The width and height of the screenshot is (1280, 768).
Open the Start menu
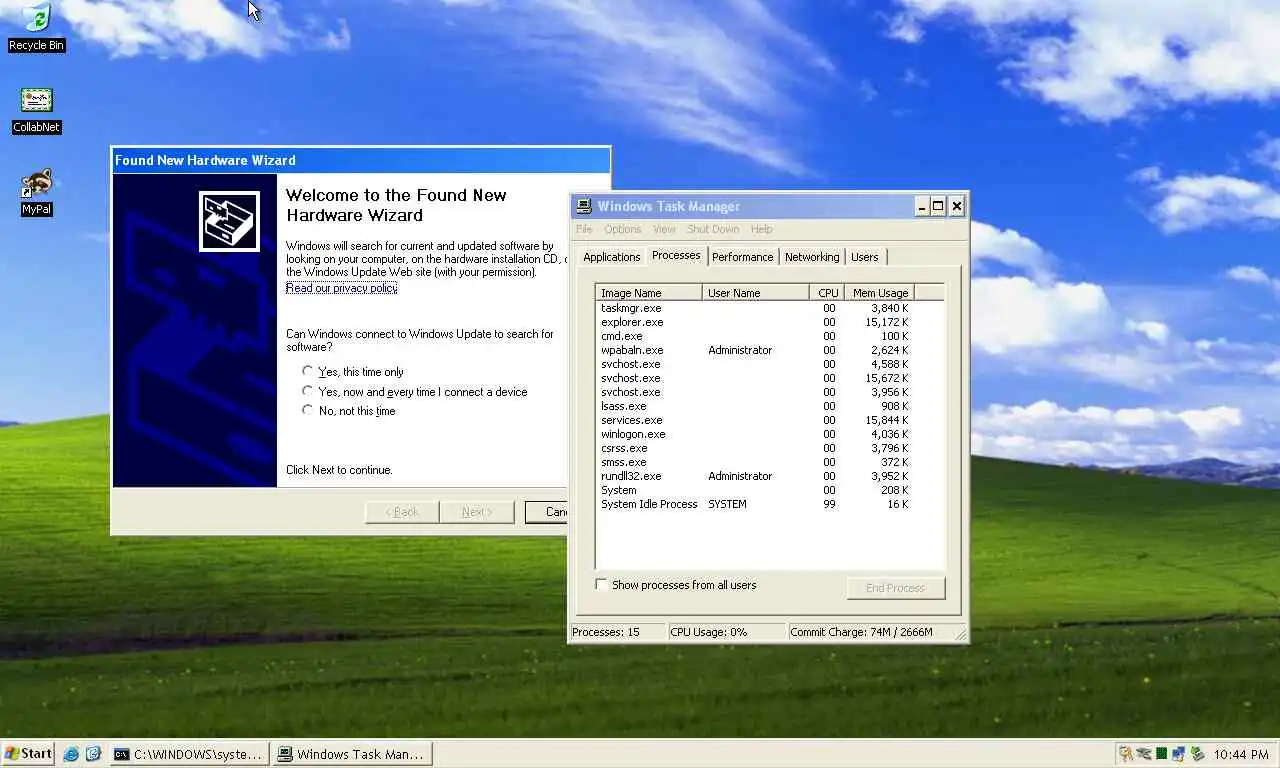tap(29, 754)
